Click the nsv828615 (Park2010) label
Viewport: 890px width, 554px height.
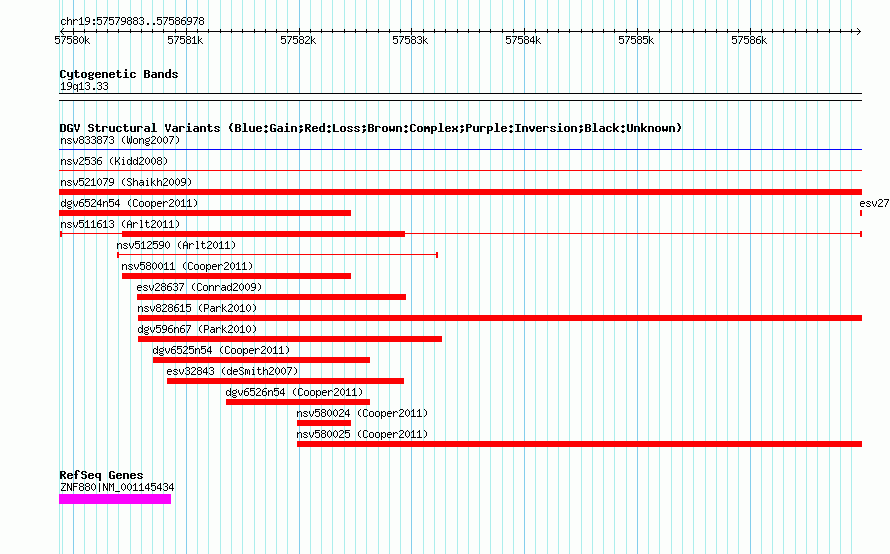(x=197, y=308)
